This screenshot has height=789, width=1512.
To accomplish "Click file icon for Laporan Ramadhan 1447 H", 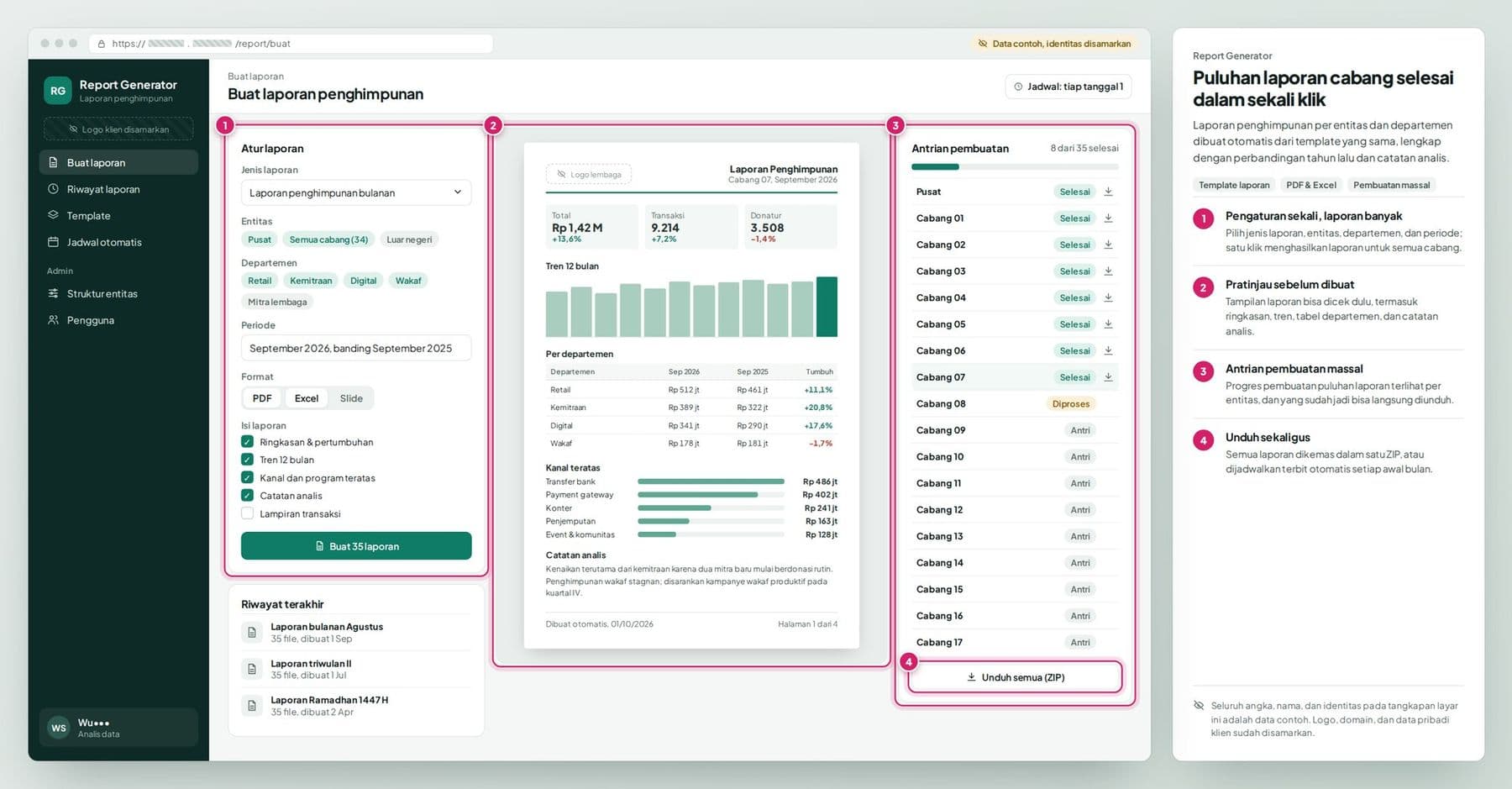I will coord(251,706).
